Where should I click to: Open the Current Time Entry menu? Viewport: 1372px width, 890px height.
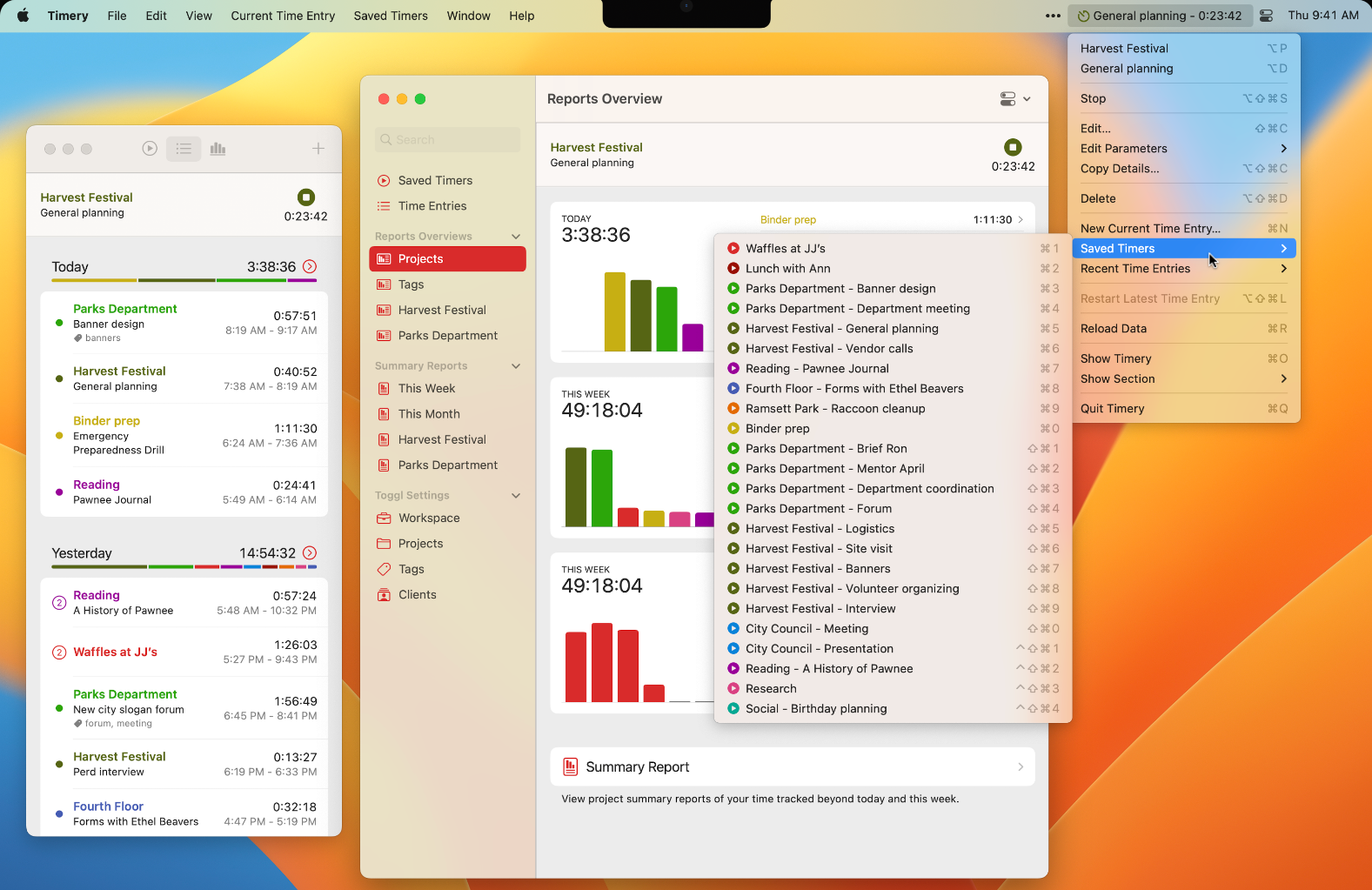(283, 16)
